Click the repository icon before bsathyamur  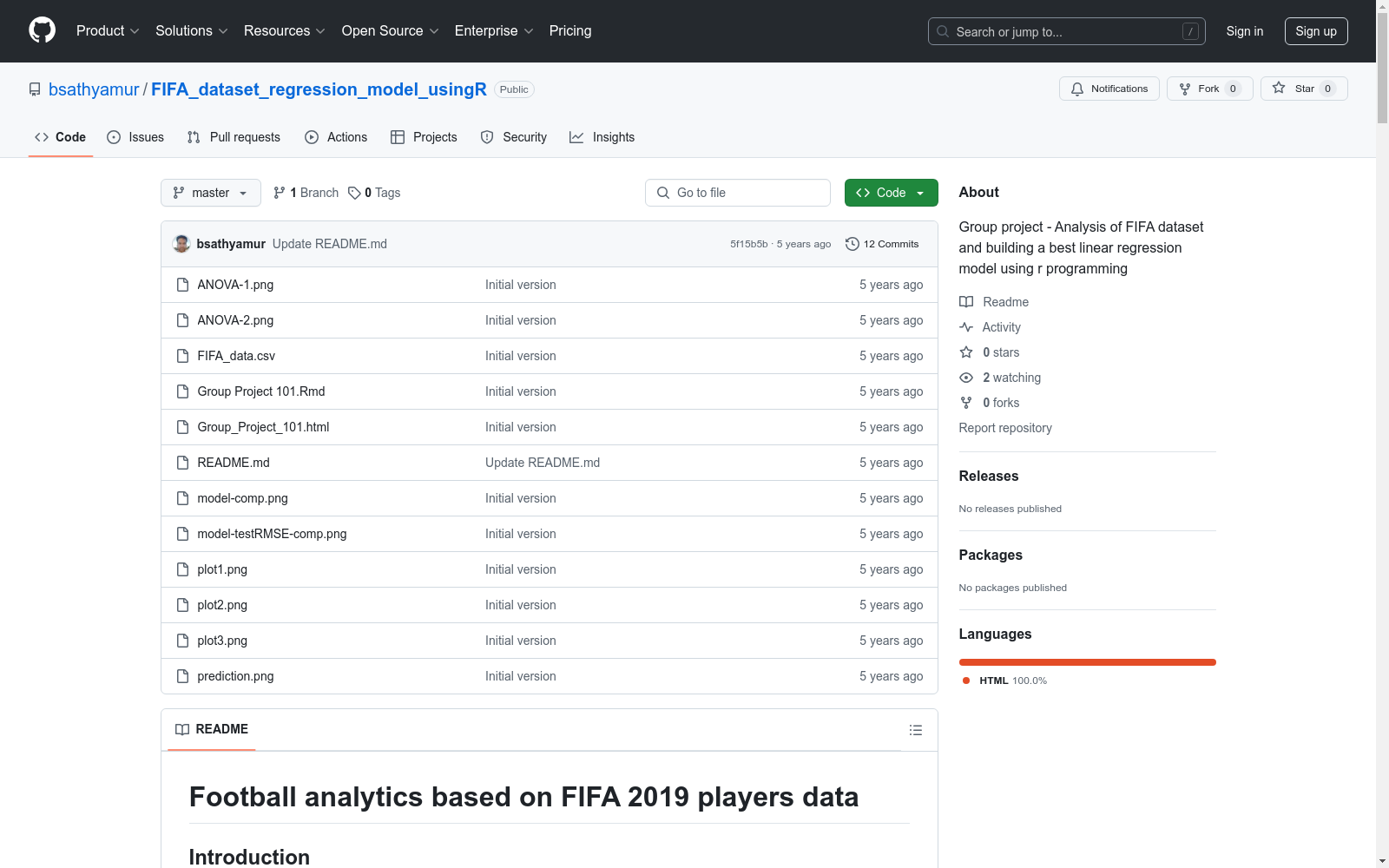[35, 89]
